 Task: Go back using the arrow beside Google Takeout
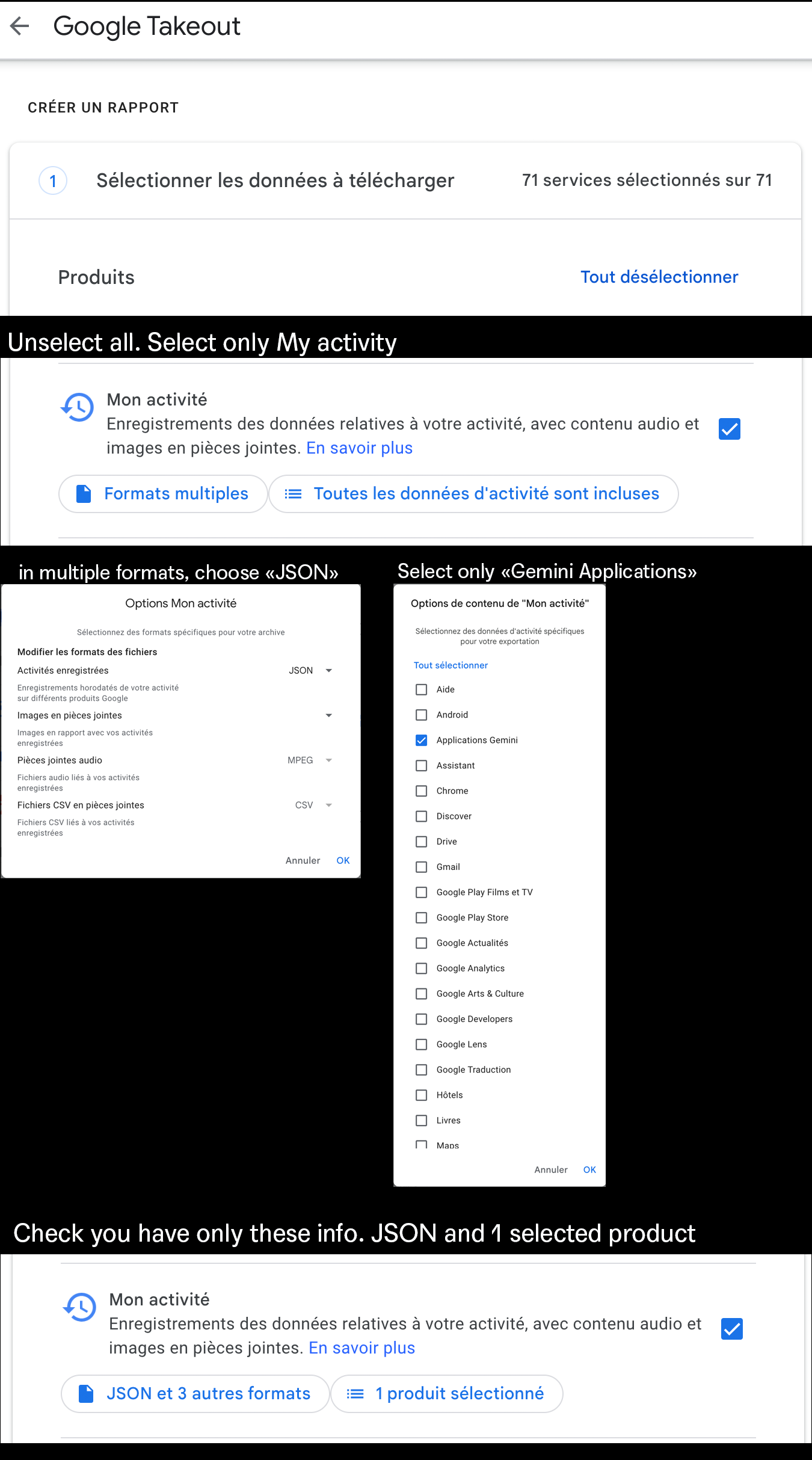20,26
